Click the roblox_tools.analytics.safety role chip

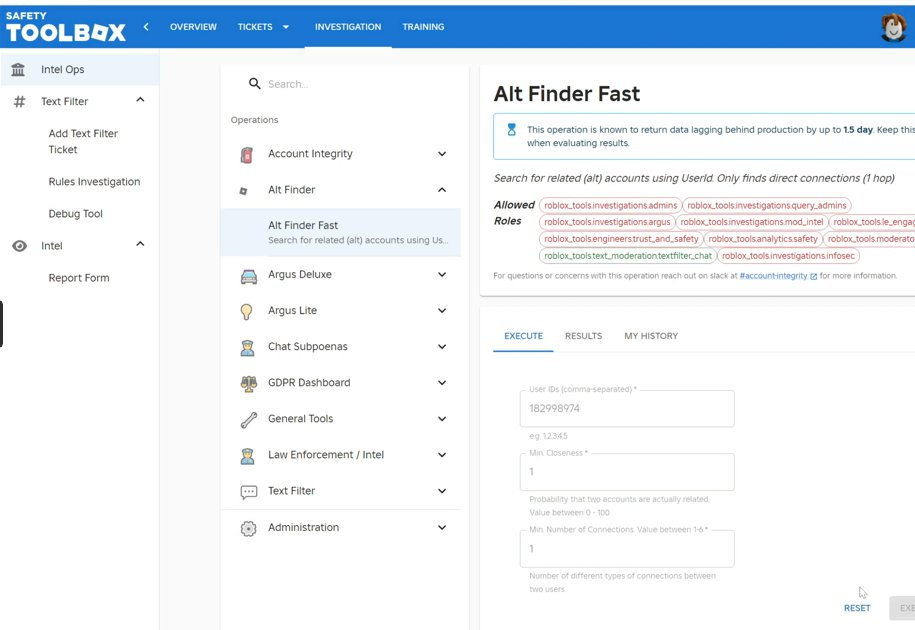coord(763,239)
